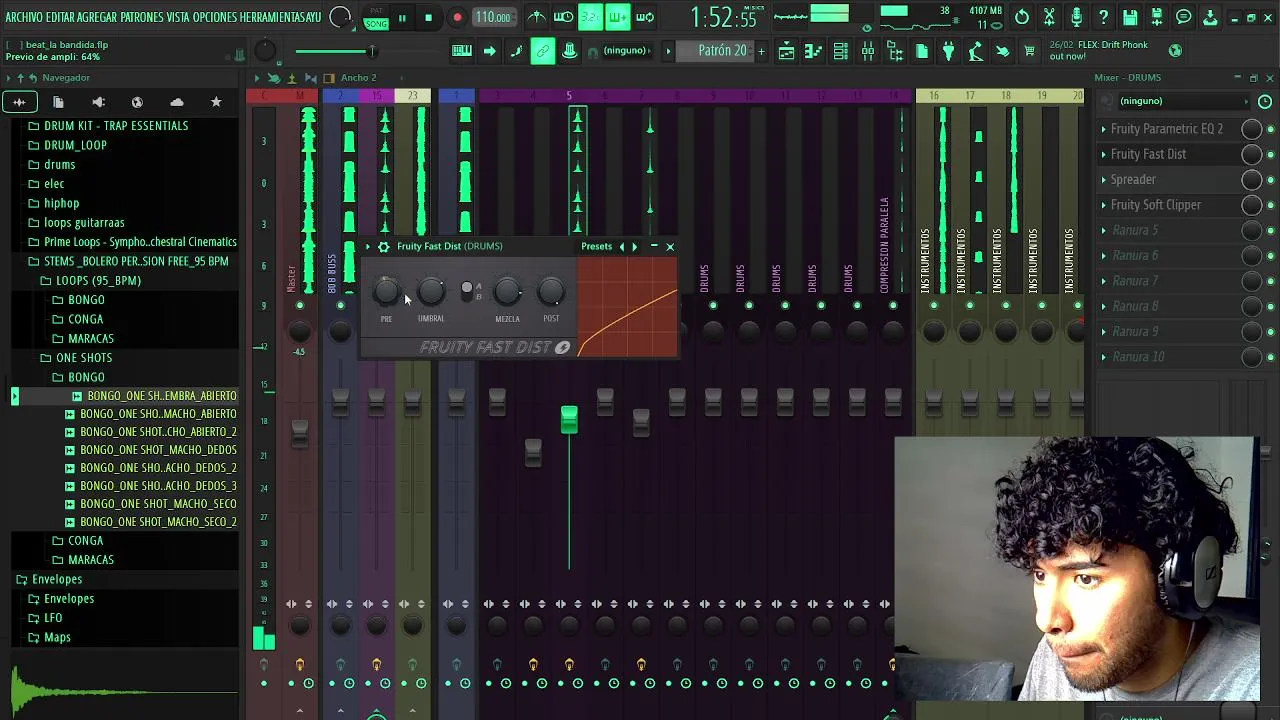1280x720 pixels.
Task: Select next preset arrow in Fast Dist
Action: click(x=634, y=246)
